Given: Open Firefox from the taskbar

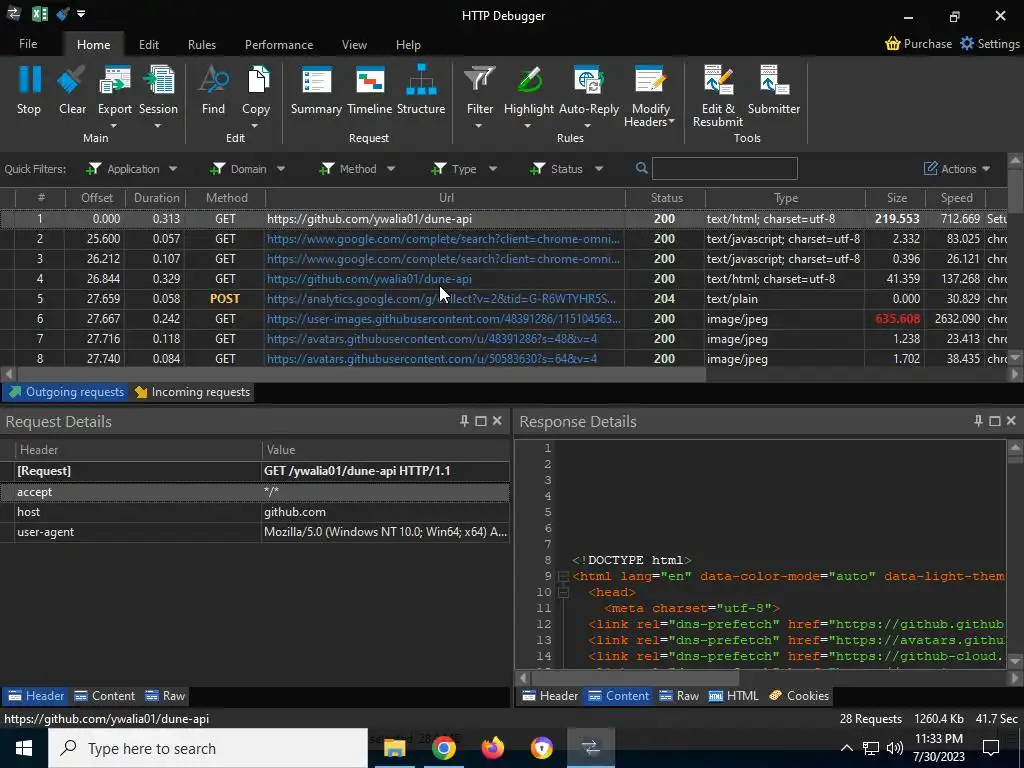Looking at the screenshot, I should click(493, 748).
